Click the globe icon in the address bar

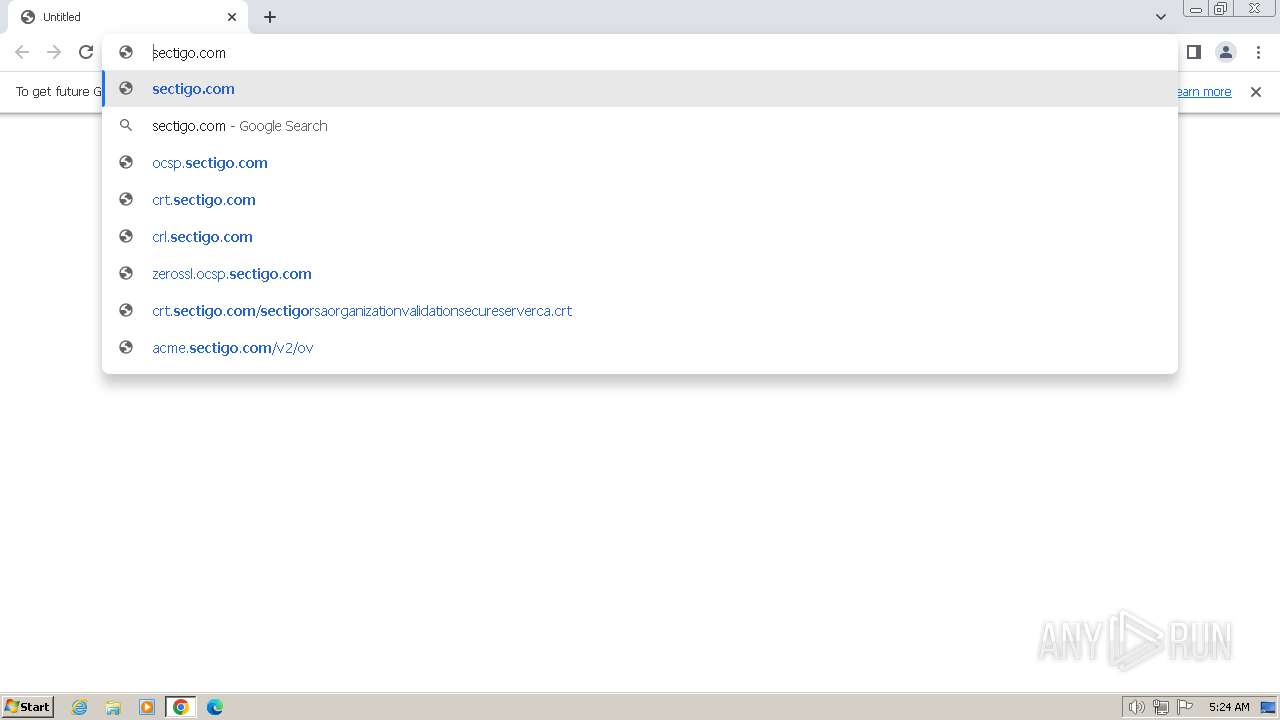click(126, 52)
